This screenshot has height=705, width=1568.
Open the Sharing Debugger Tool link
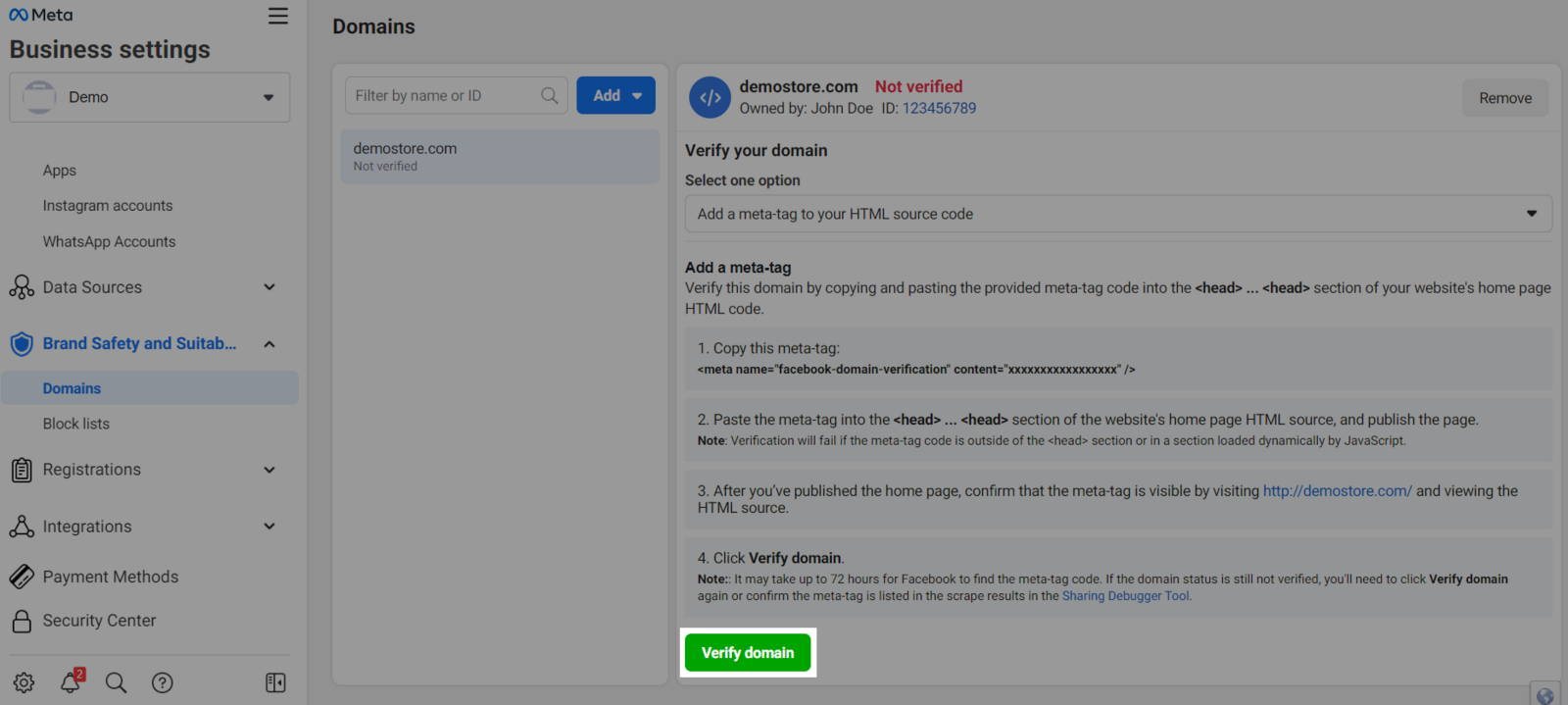[x=1125, y=596]
